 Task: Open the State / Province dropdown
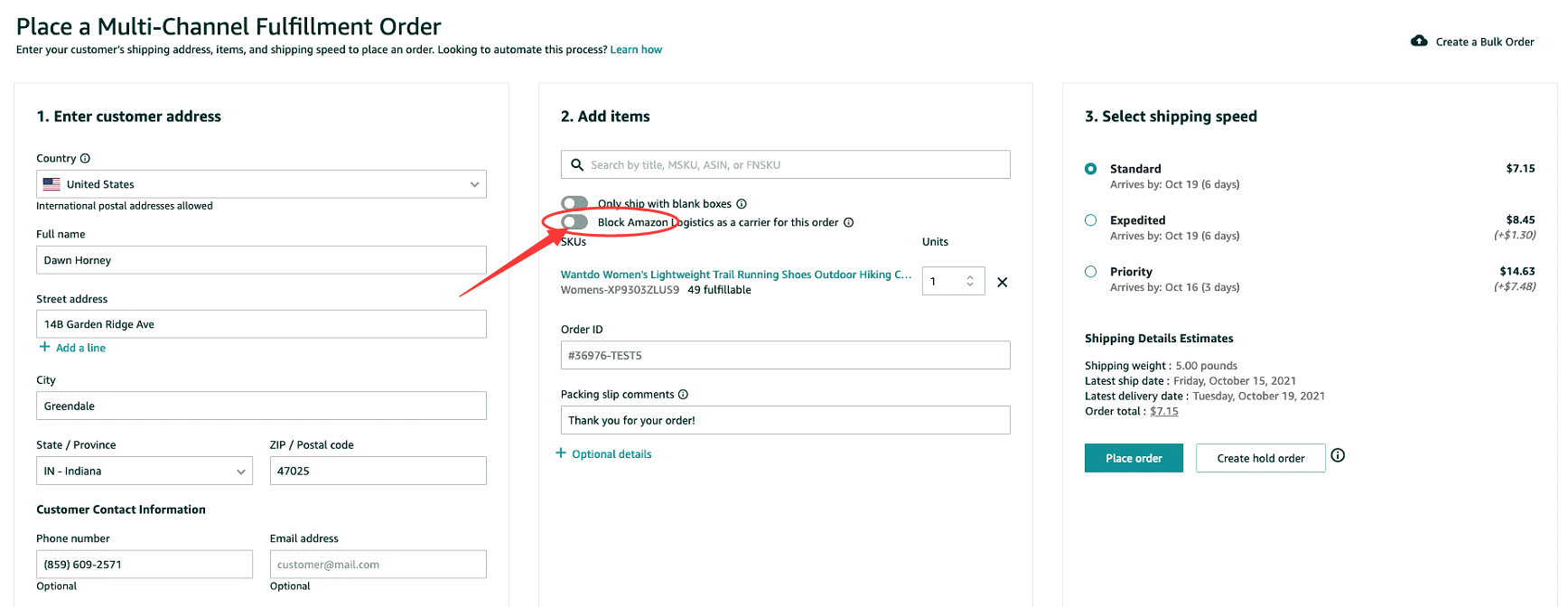pos(145,471)
